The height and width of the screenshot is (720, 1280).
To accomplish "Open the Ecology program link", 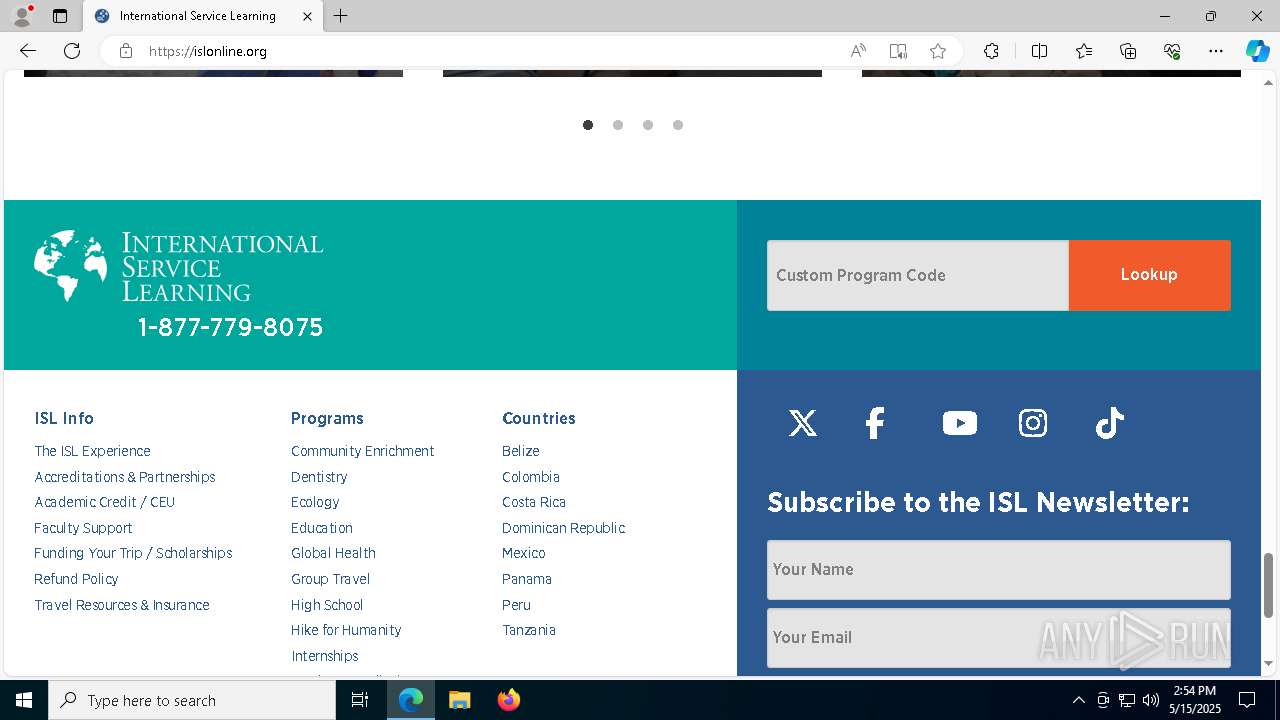I will click(315, 502).
